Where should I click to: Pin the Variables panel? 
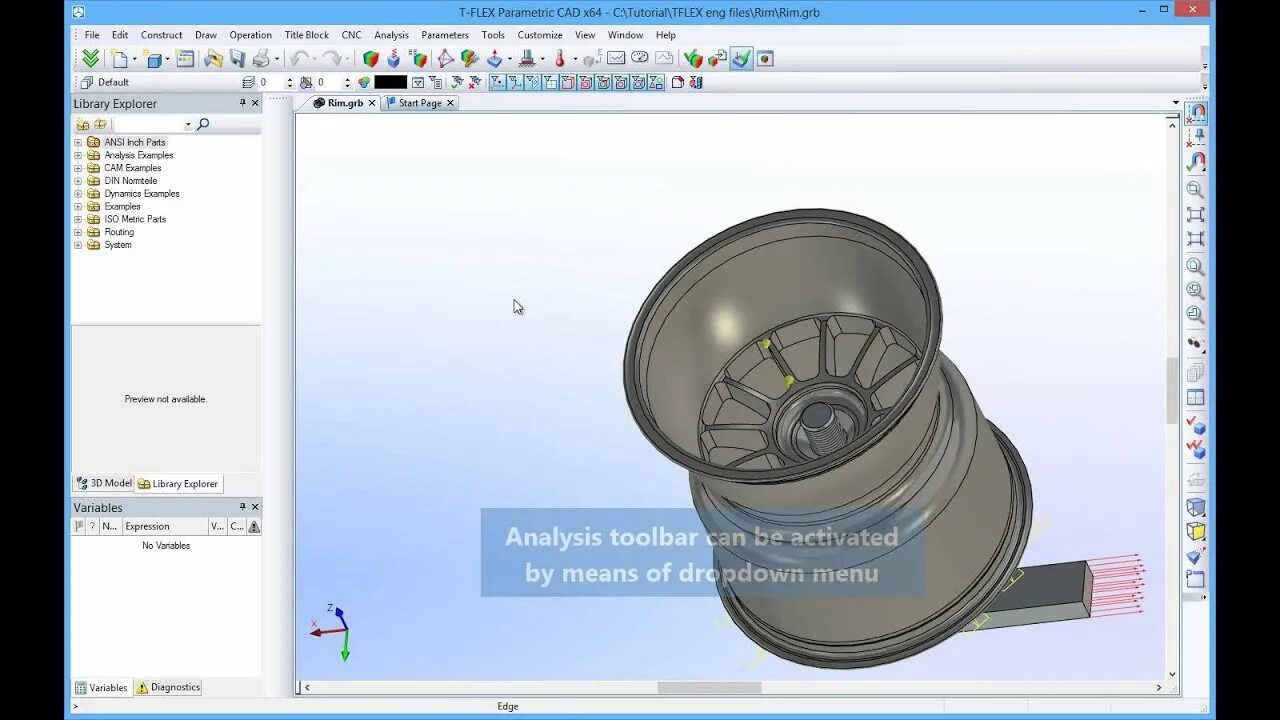[x=242, y=507]
